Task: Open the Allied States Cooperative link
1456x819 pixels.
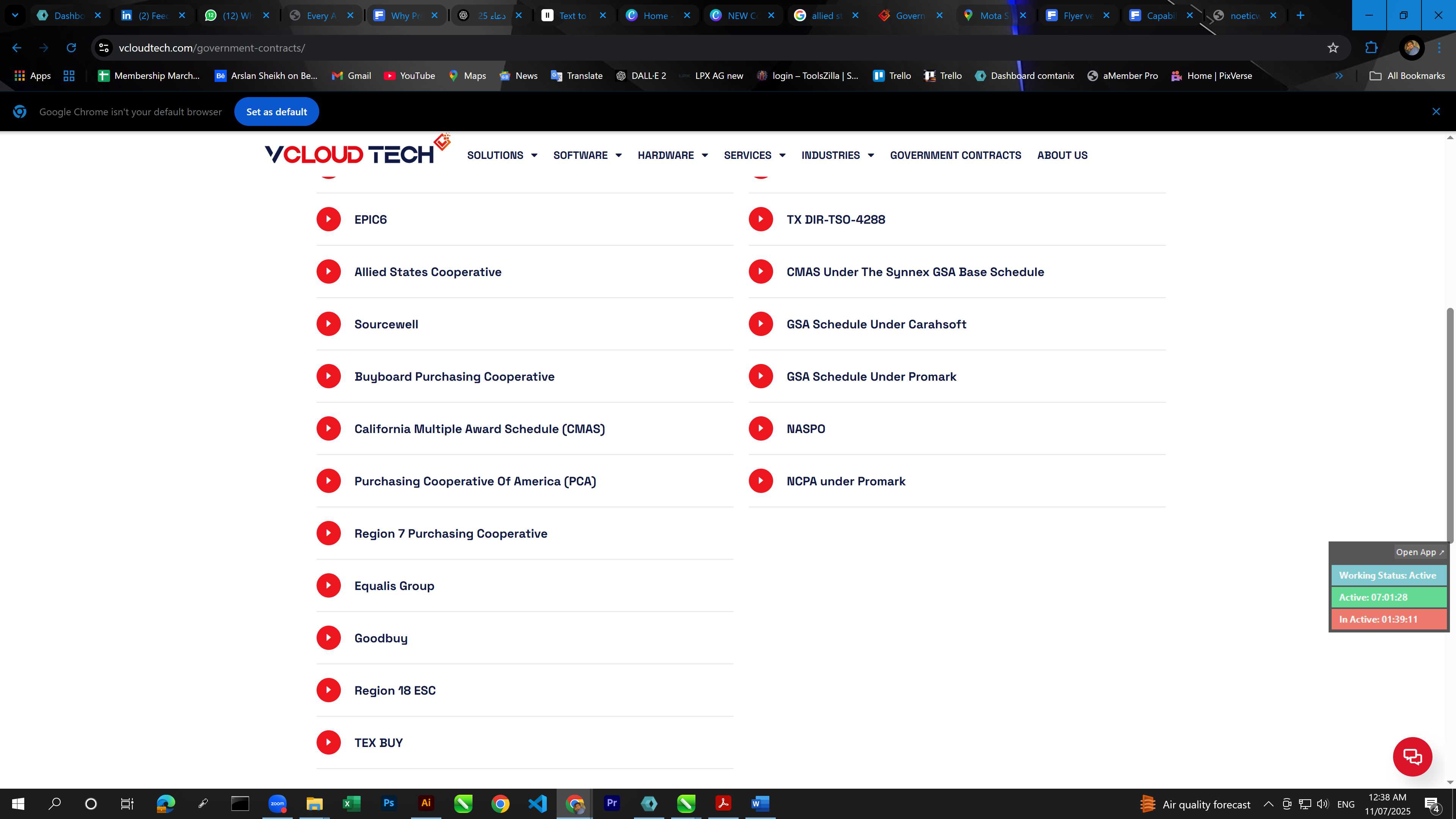Action: click(x=428, y=272)
